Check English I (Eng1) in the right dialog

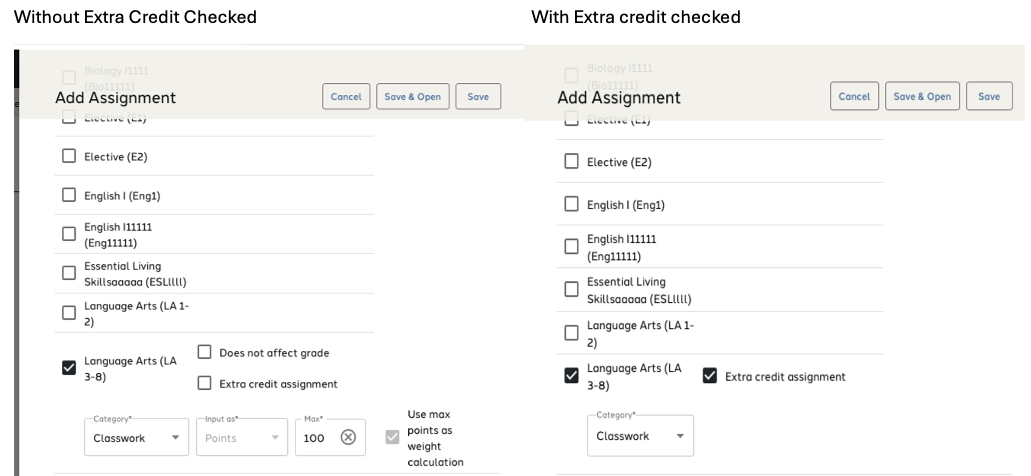[x=572, y=205]
